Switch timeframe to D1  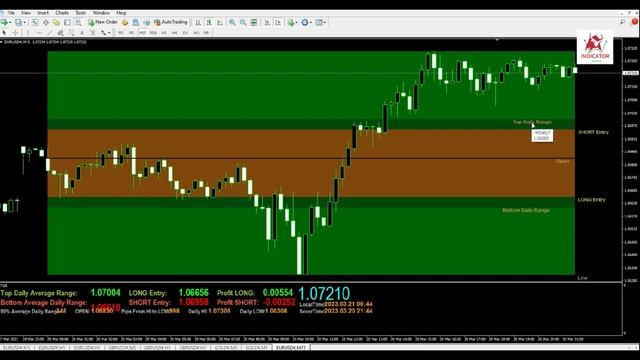(185, 33)
